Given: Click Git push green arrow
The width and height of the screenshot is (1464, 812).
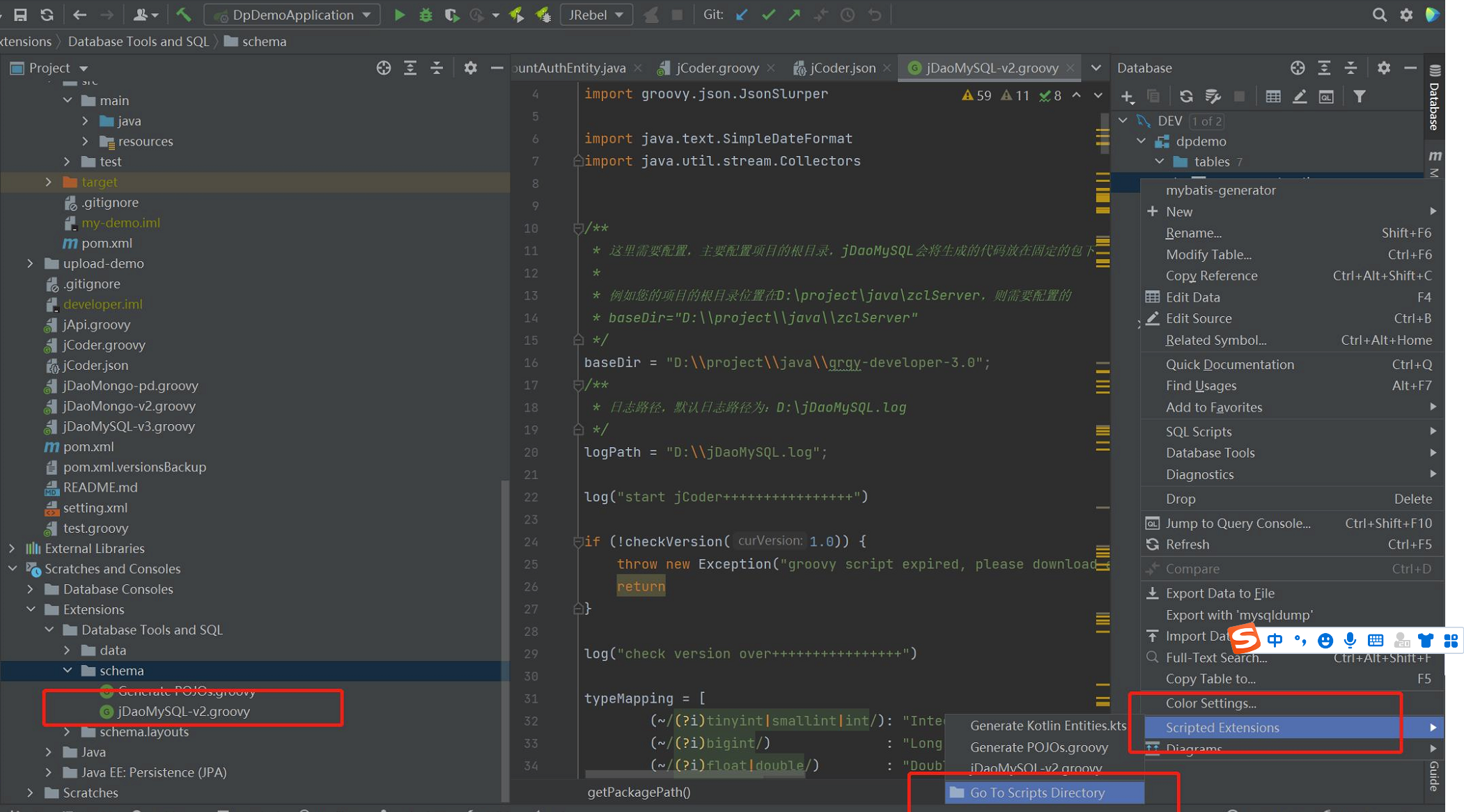Looking at the screenshot, I should pos(795,15).
